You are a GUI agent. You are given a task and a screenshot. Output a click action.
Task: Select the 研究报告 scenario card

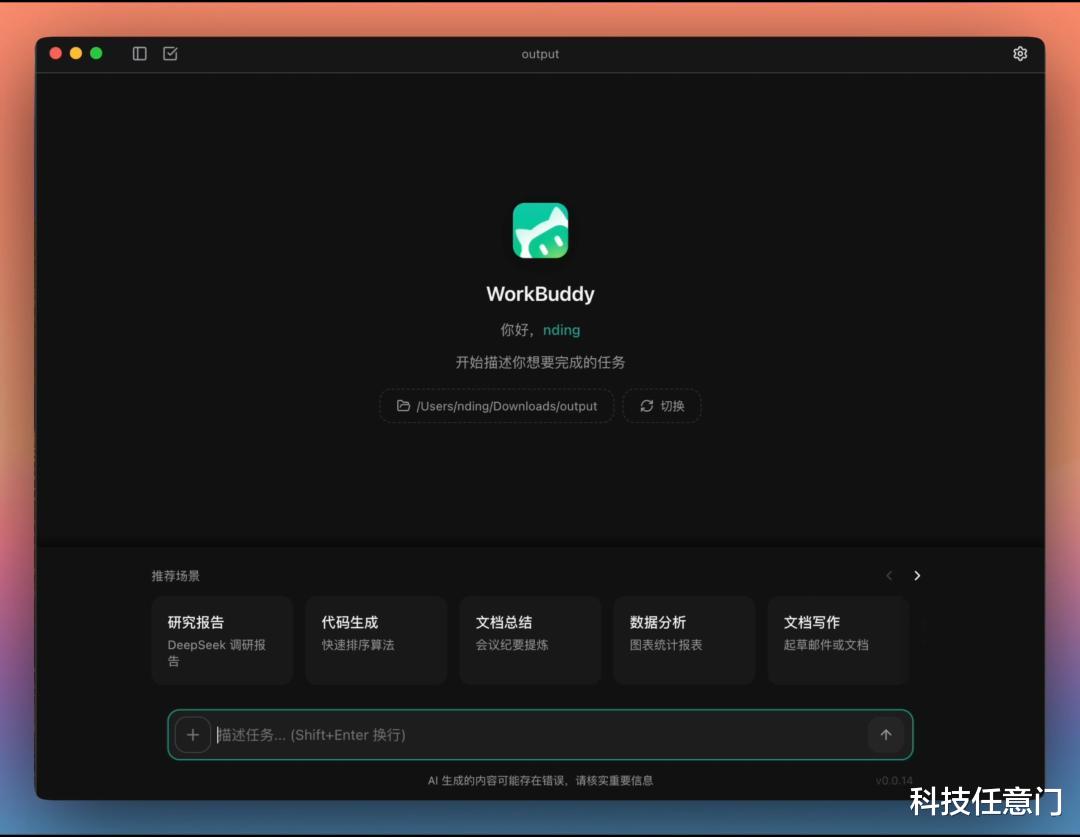pyautogui.click(x=222, y=641)
